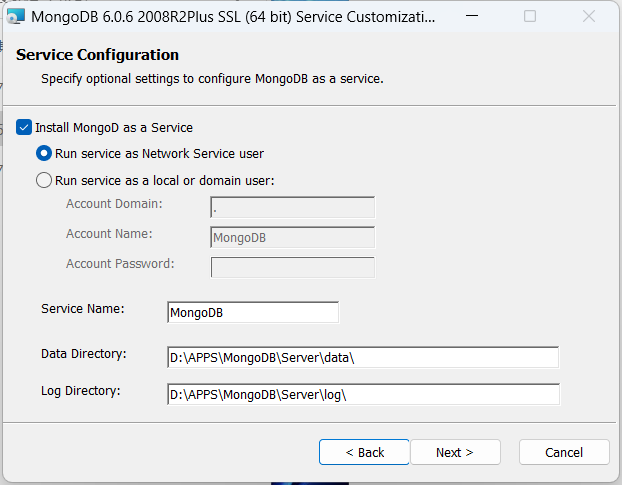Click the 'Specify optional settings' description text
Image resolution: width=622 pixels, height=485 pixels.
(212, 79)
